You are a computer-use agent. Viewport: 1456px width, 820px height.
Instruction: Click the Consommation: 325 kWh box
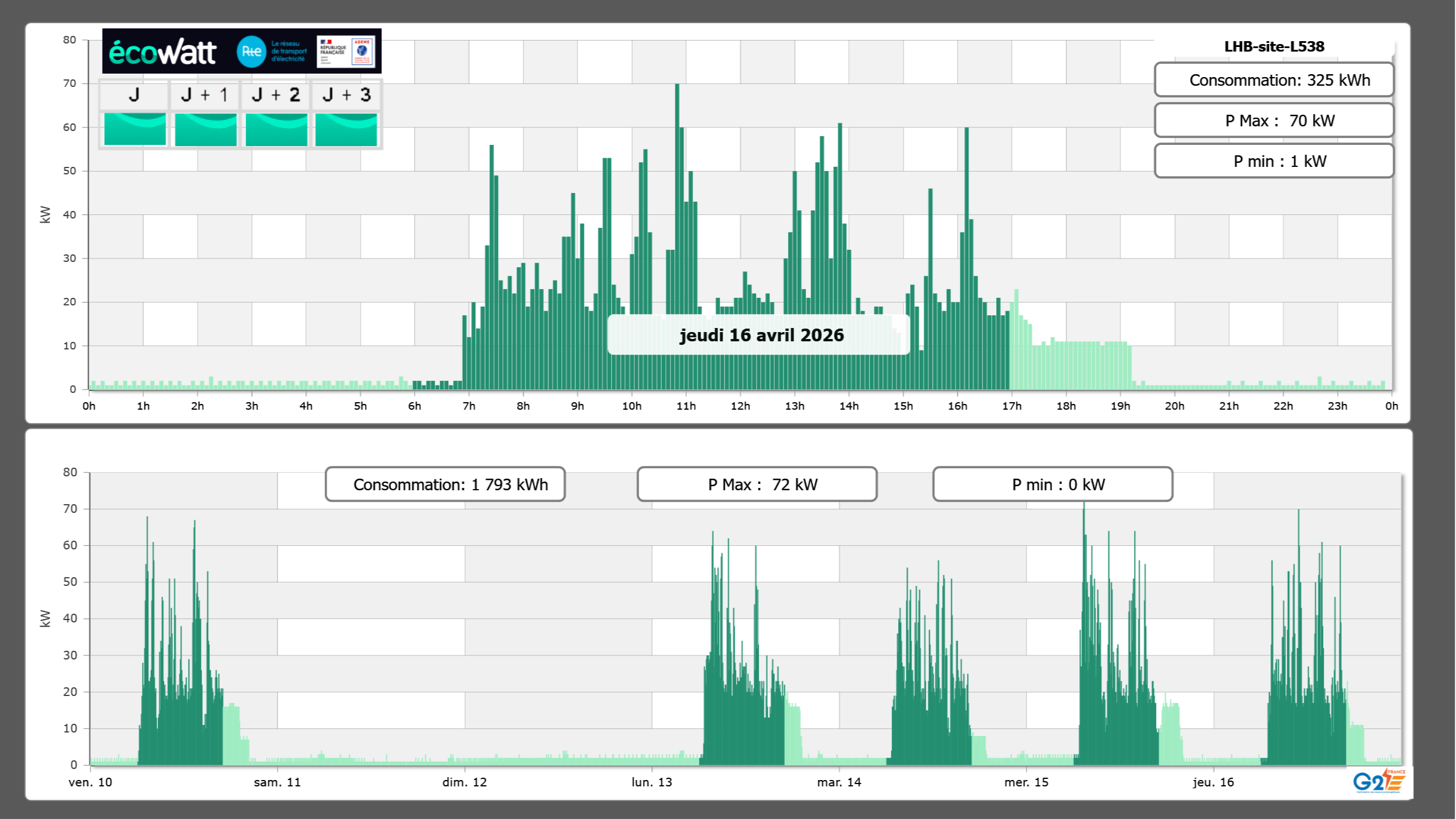coord(1273,80)
